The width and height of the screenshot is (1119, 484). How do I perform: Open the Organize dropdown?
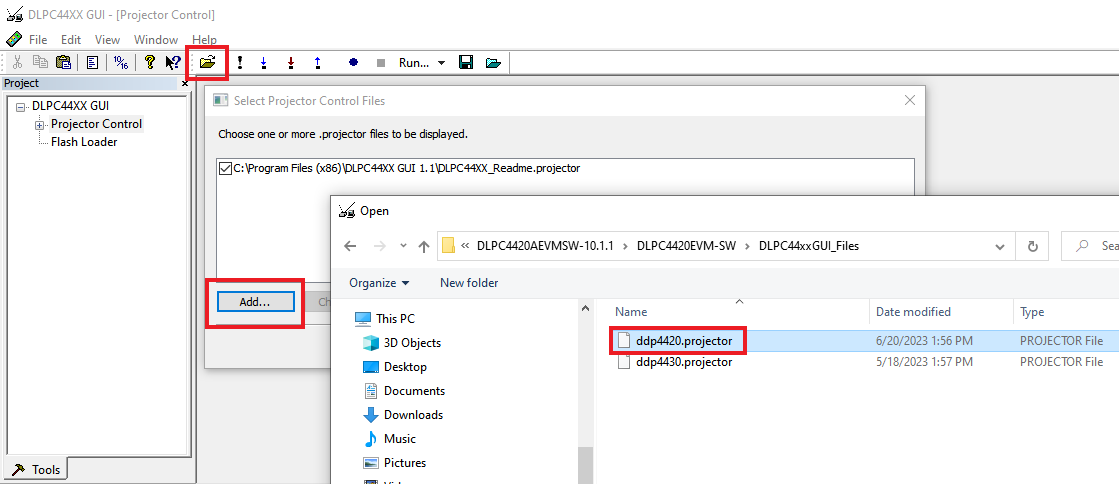[379, 283]
